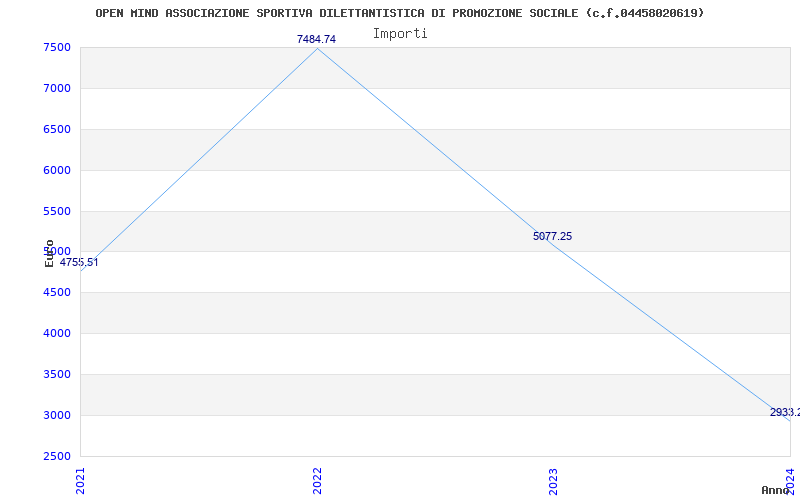This screenshot has width=800, height=500.
Task: Click the Importi chart subtitle
Action: 400,34
